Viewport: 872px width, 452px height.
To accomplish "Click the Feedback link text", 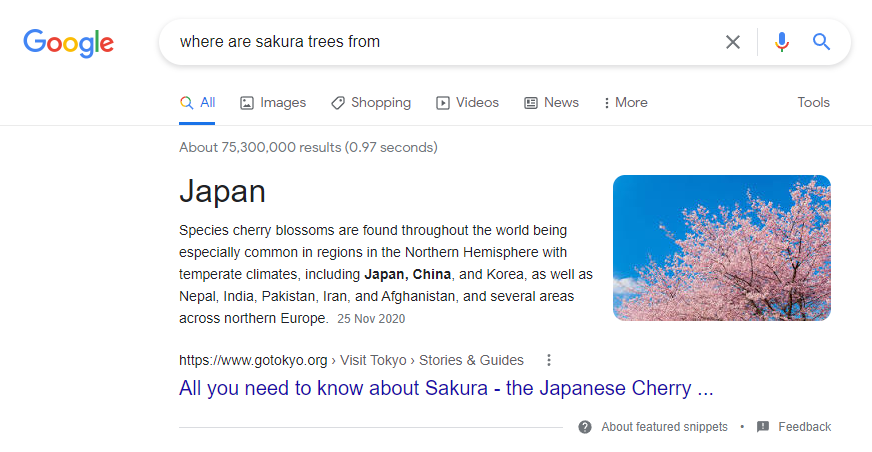I will [804, 427].
